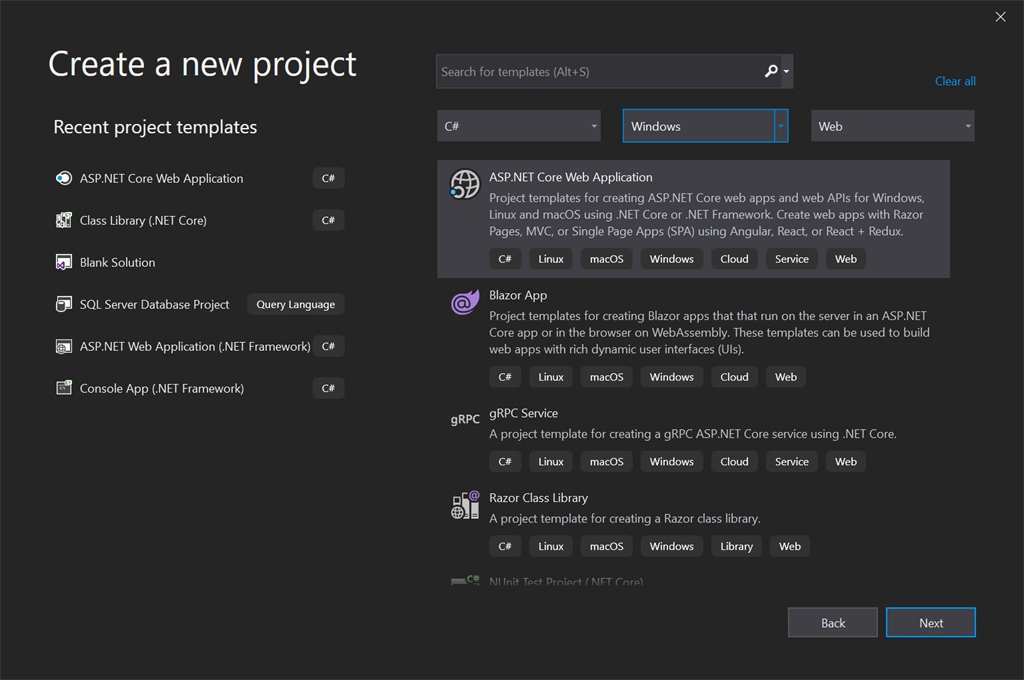
Task: Click the Query Language tag on SQL Server project
Action: coord(295,304)
